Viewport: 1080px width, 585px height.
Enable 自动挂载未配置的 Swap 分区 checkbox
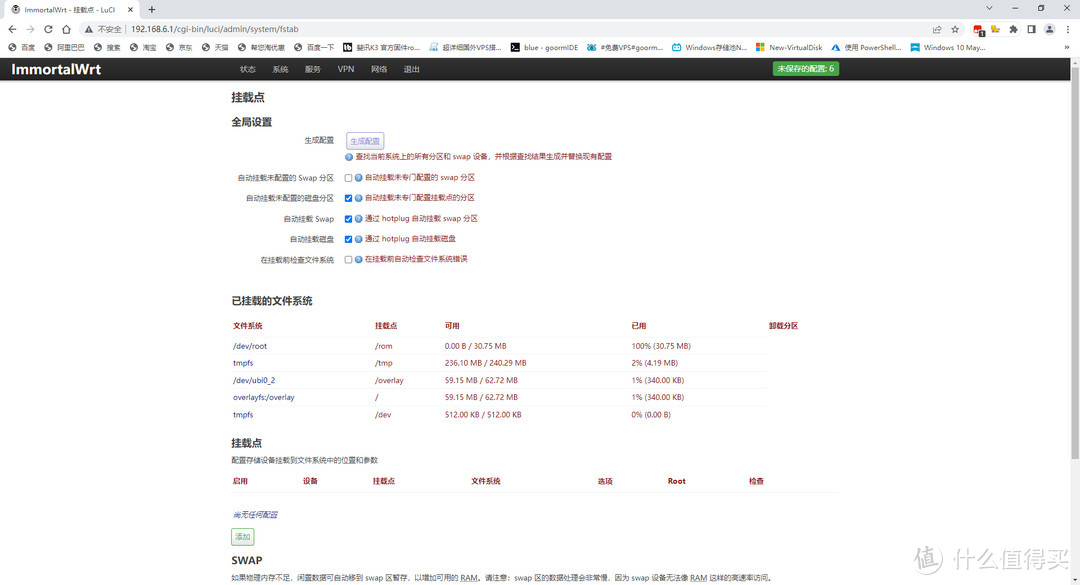coord(348,178)
